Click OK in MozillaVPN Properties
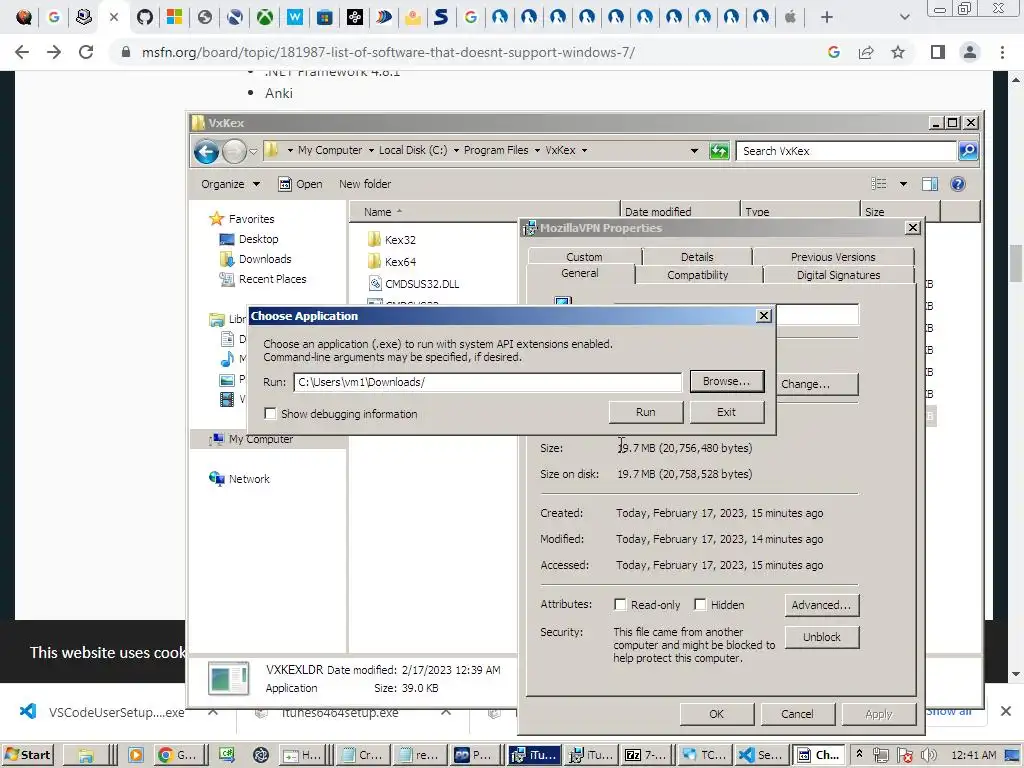Screen dimensions: 1024x768 point(716,714)
